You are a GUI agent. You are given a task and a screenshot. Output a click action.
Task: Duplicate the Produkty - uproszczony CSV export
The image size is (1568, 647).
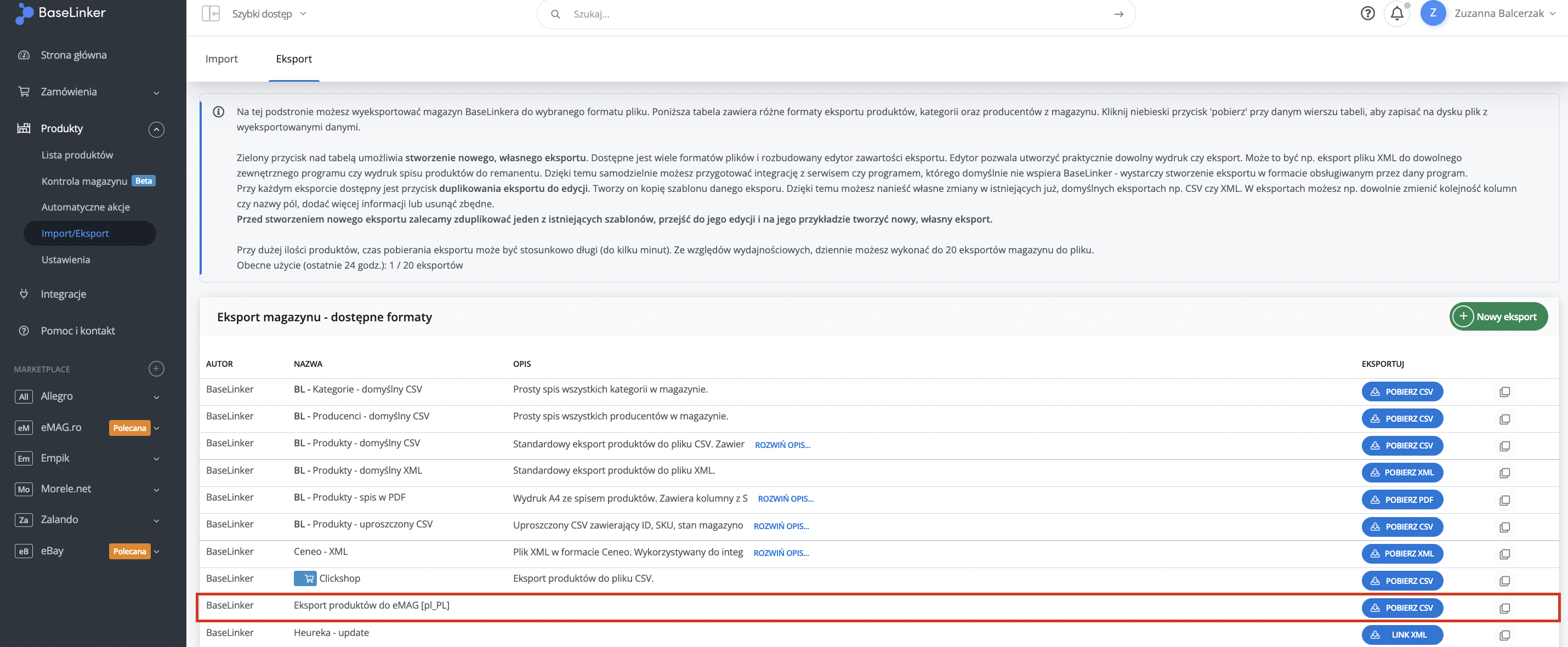coord(1504,527)
